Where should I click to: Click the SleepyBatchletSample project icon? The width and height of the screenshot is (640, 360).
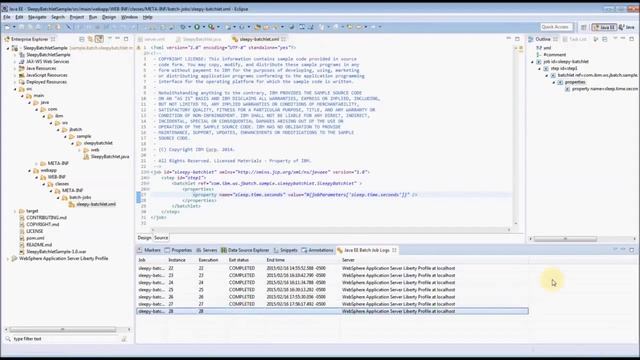tap(15, 48)
